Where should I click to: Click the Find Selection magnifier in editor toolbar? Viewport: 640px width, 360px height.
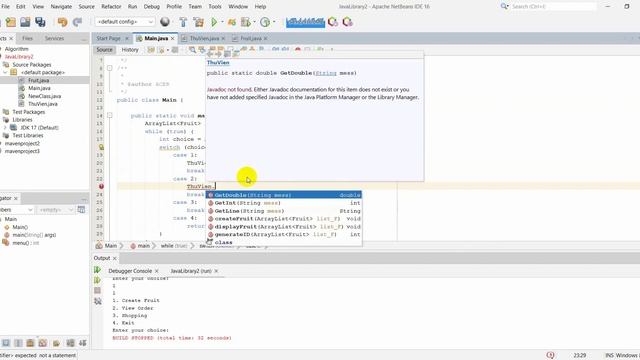click(x=192, y=49)
